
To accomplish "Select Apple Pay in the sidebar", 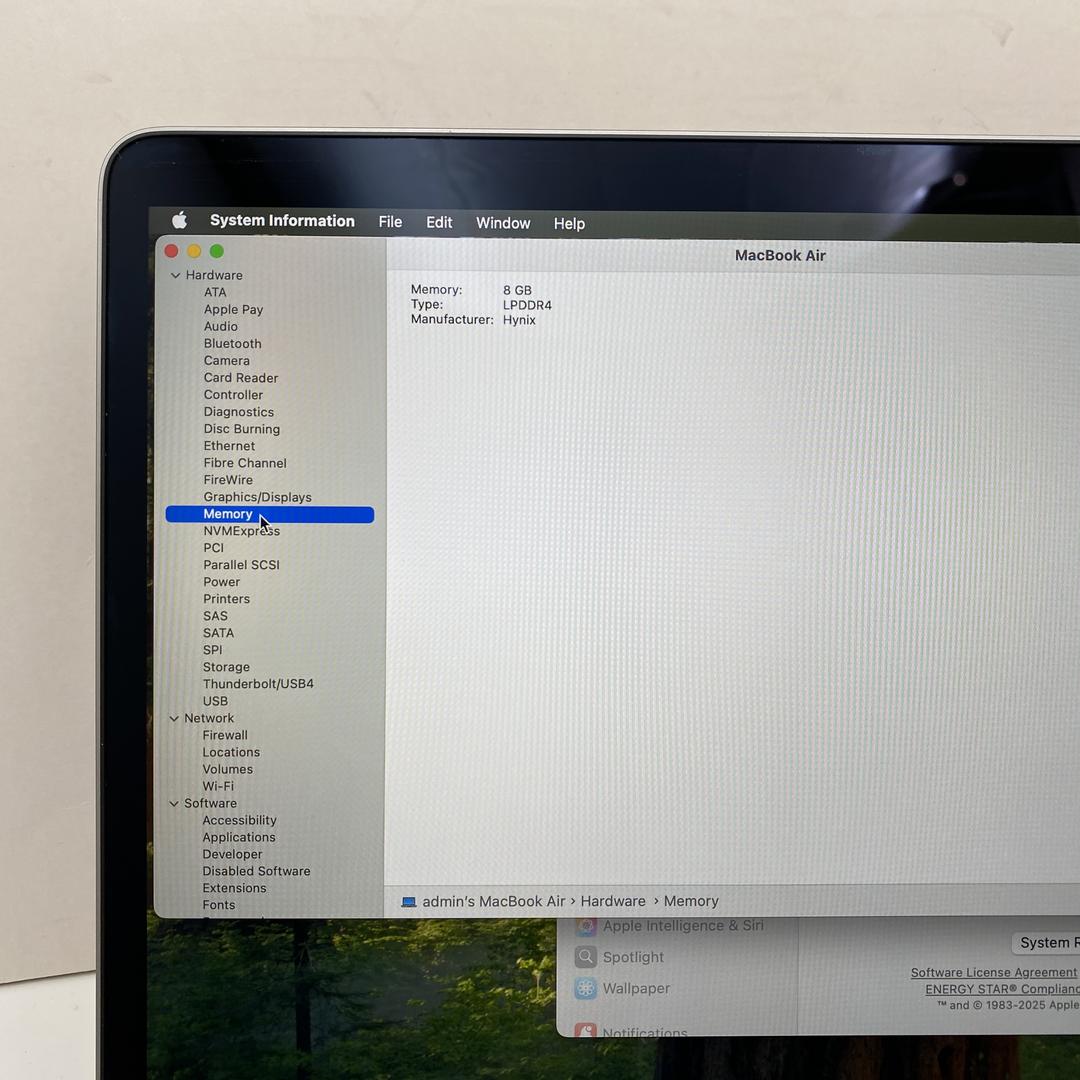I will coord(233,309).
